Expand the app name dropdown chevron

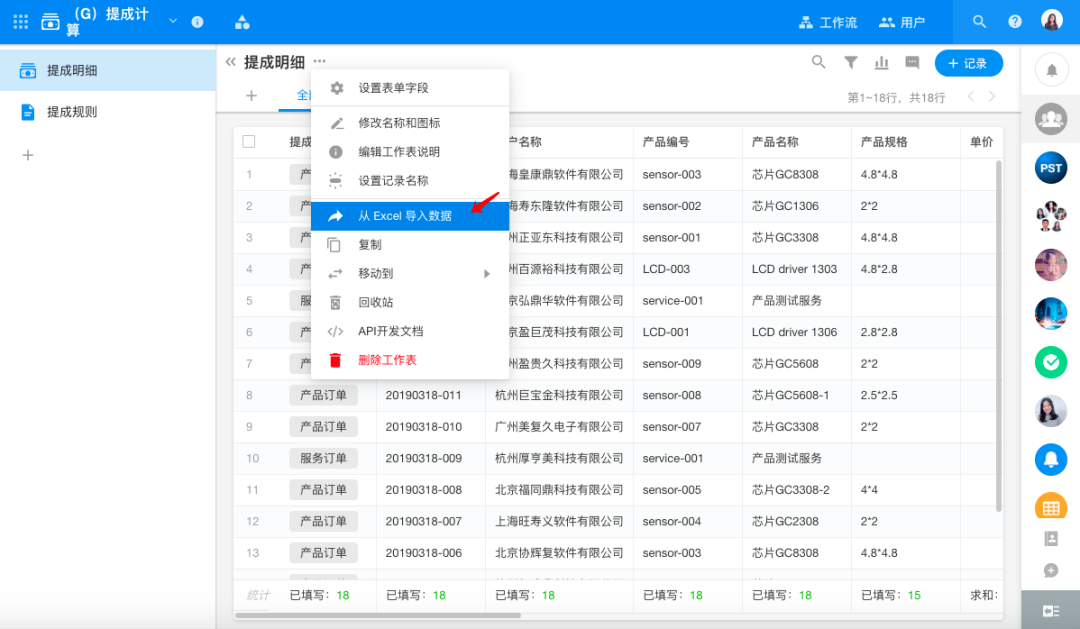coord(173,21)
